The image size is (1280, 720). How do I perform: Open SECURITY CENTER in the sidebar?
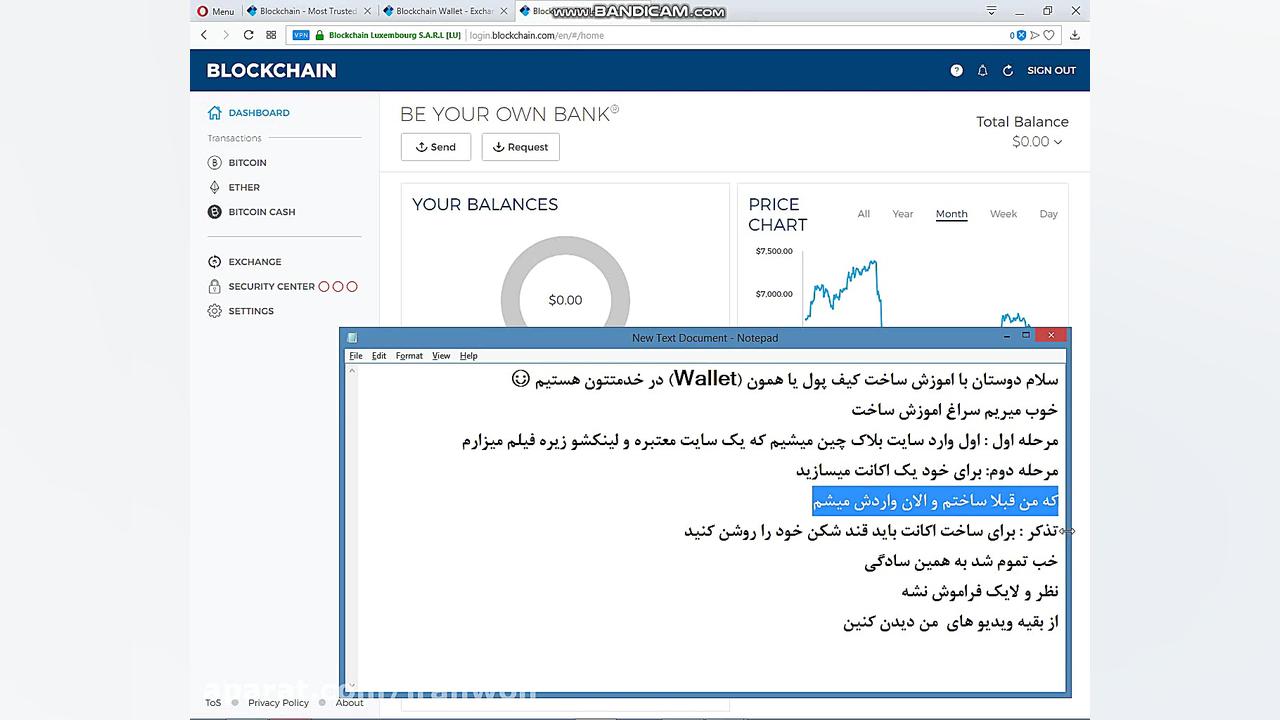click(271, 286)
